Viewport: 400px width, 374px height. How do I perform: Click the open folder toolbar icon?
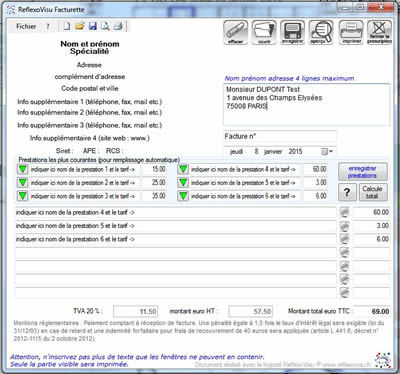point(80,26)
